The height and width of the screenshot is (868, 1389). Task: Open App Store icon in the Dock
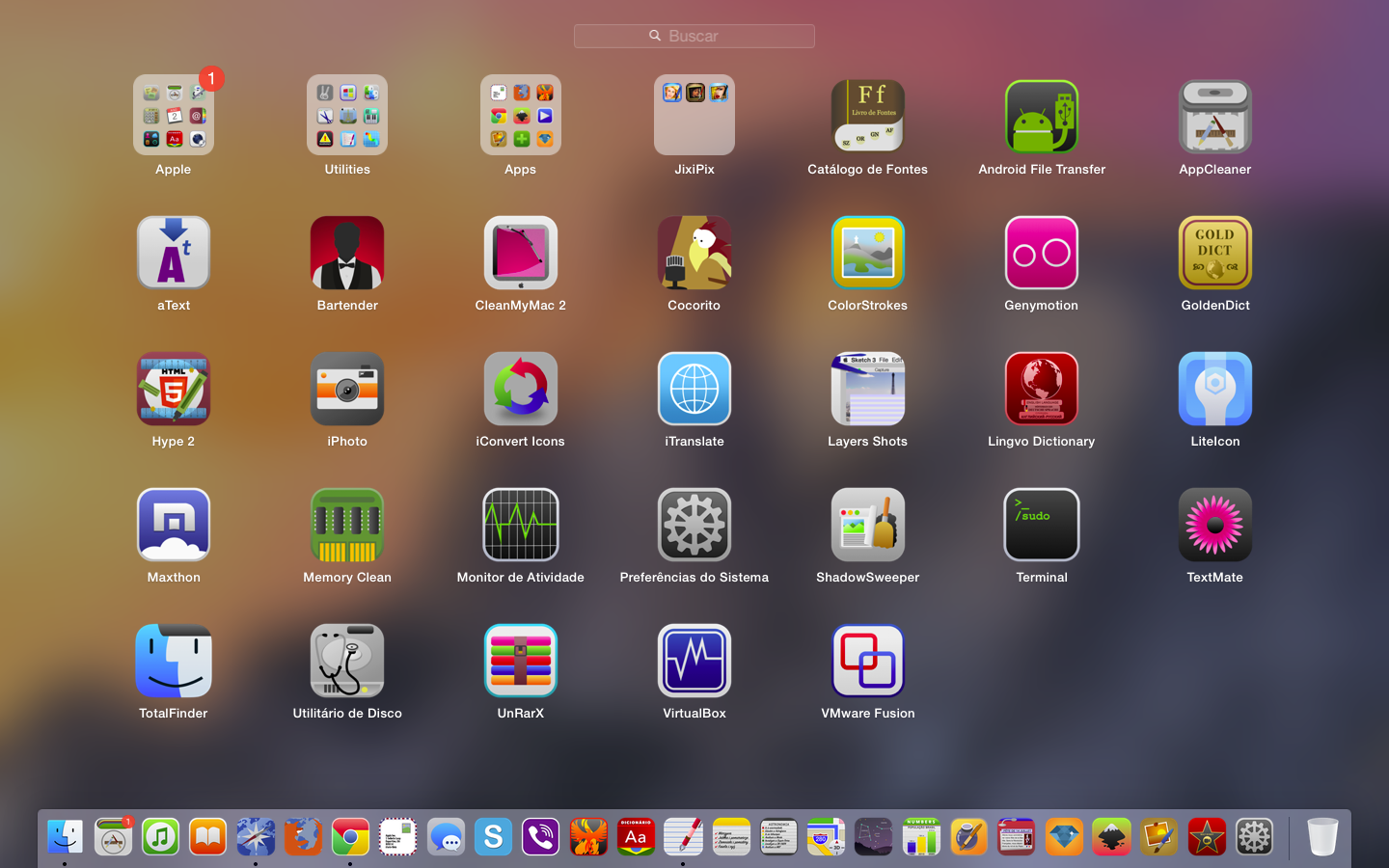(x=113, y=837)
